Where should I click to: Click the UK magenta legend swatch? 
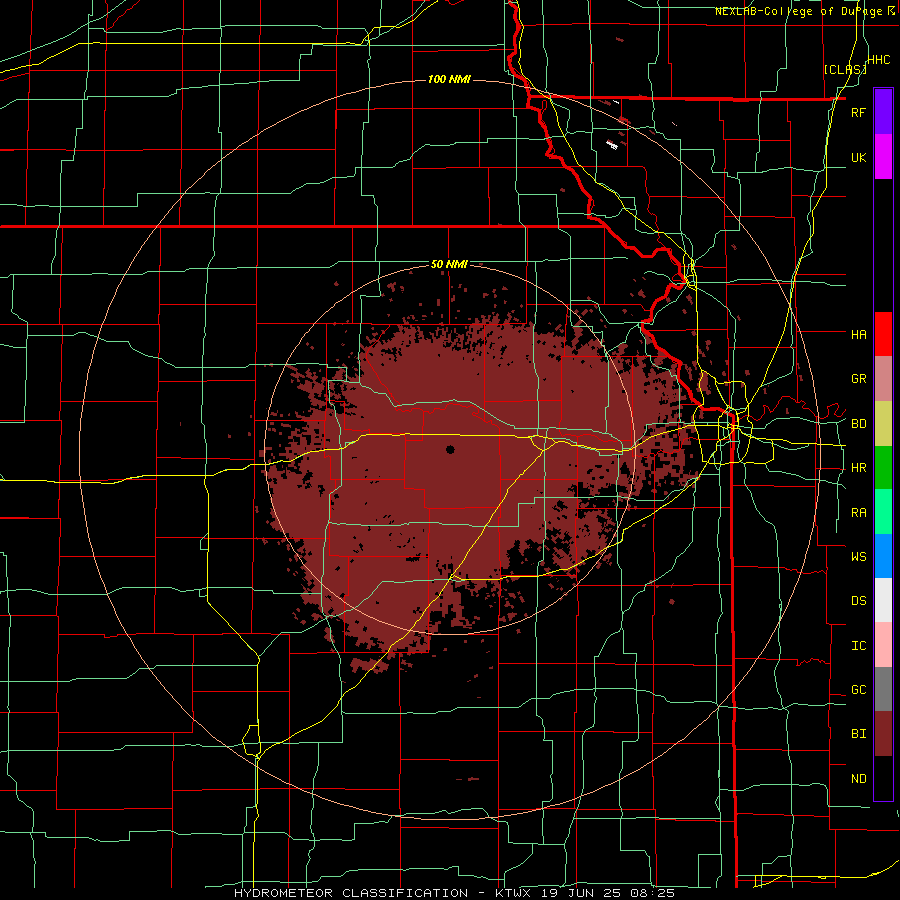[883, 157]
